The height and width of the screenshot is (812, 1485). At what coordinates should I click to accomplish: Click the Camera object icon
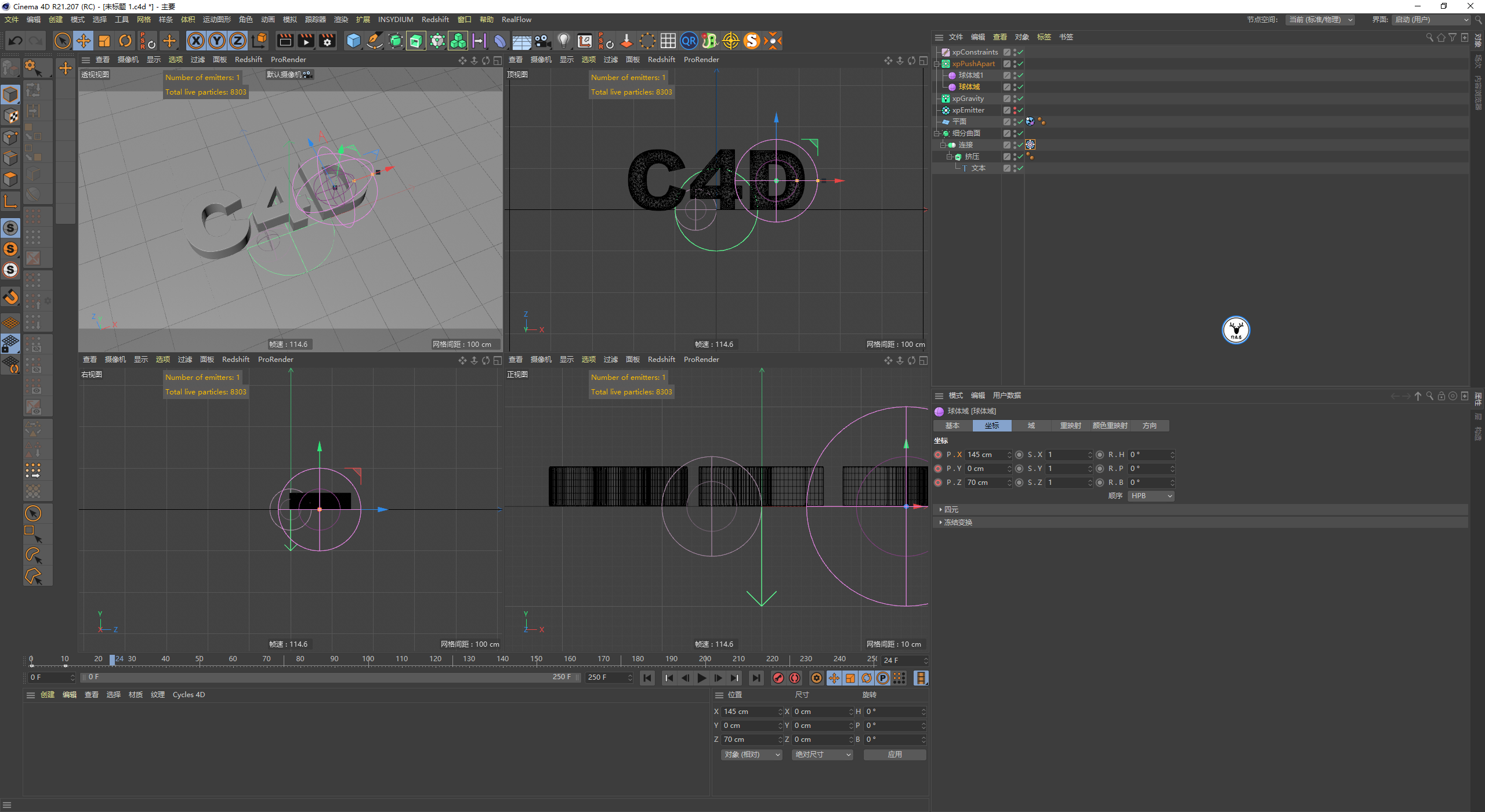tap(542, 41)
